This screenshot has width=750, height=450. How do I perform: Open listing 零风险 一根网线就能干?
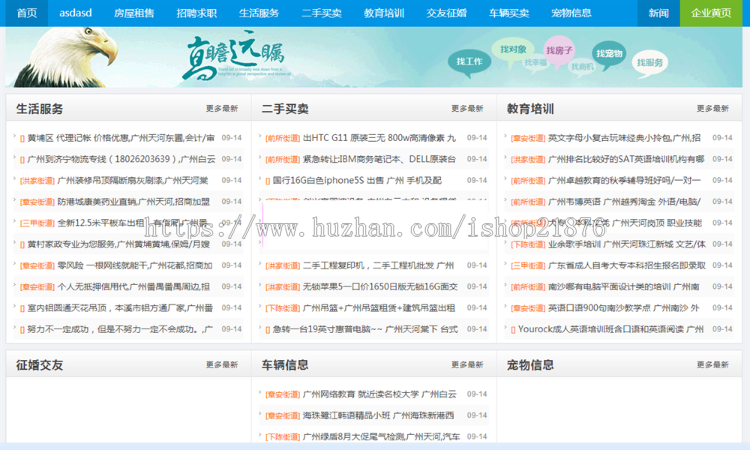coord(135,265)
